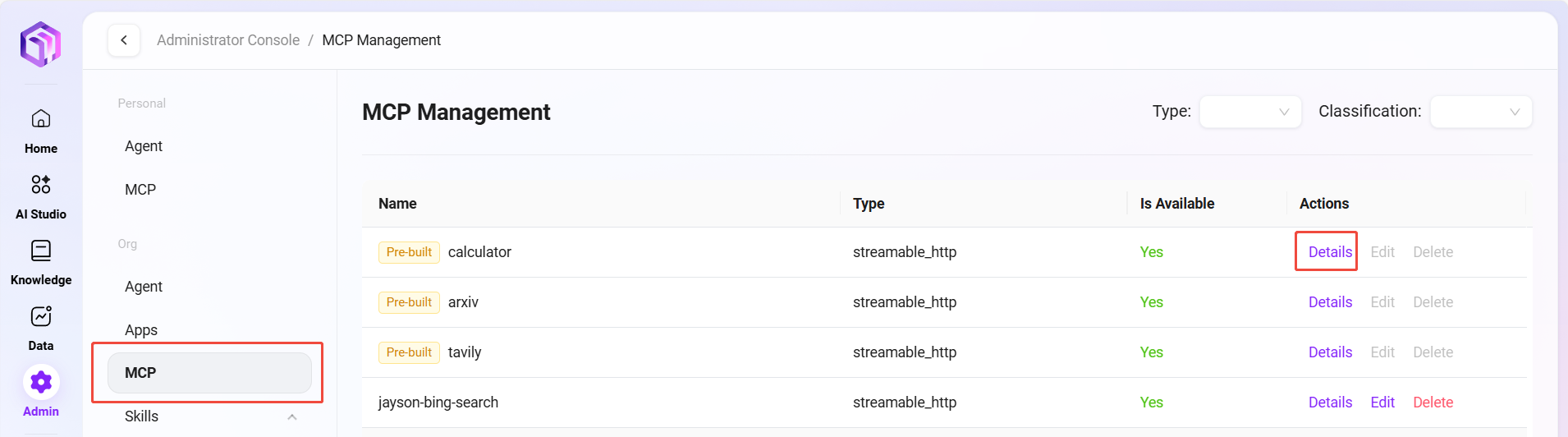
Task: Select MCP under Personal section
Action: pyautogui.click(x=140, y=190)
